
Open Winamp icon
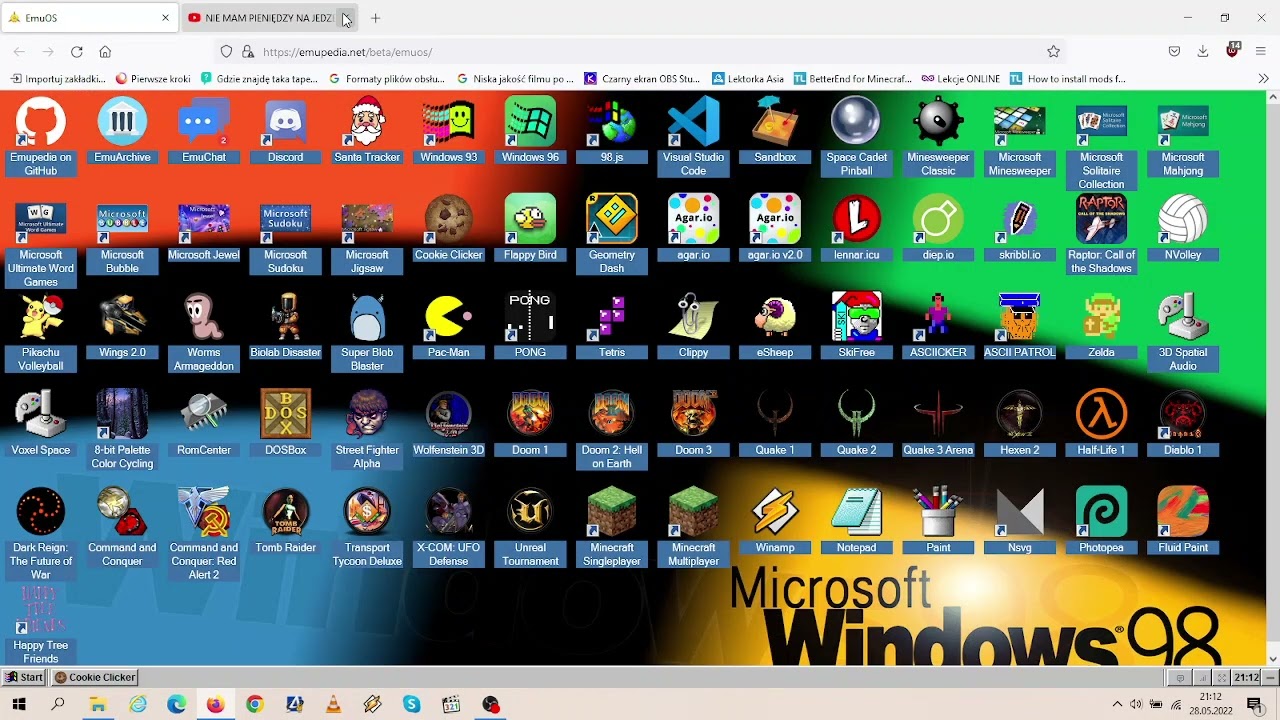click(x=775, y=521)
